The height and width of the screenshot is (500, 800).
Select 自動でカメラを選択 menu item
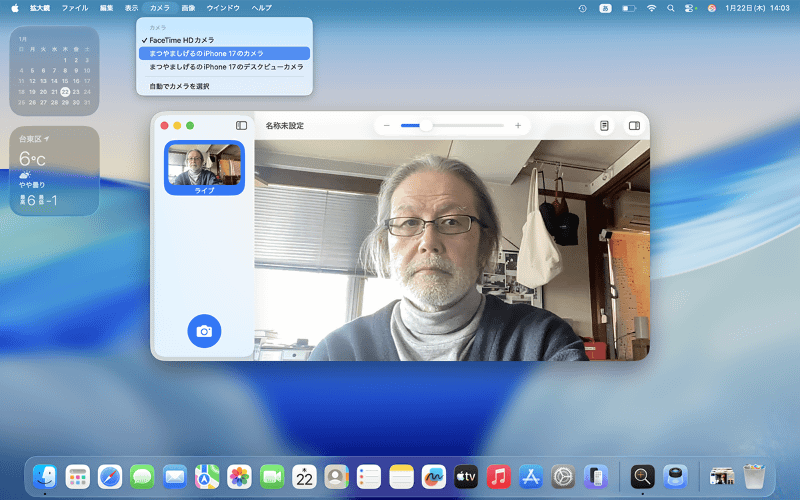[224, 86]
